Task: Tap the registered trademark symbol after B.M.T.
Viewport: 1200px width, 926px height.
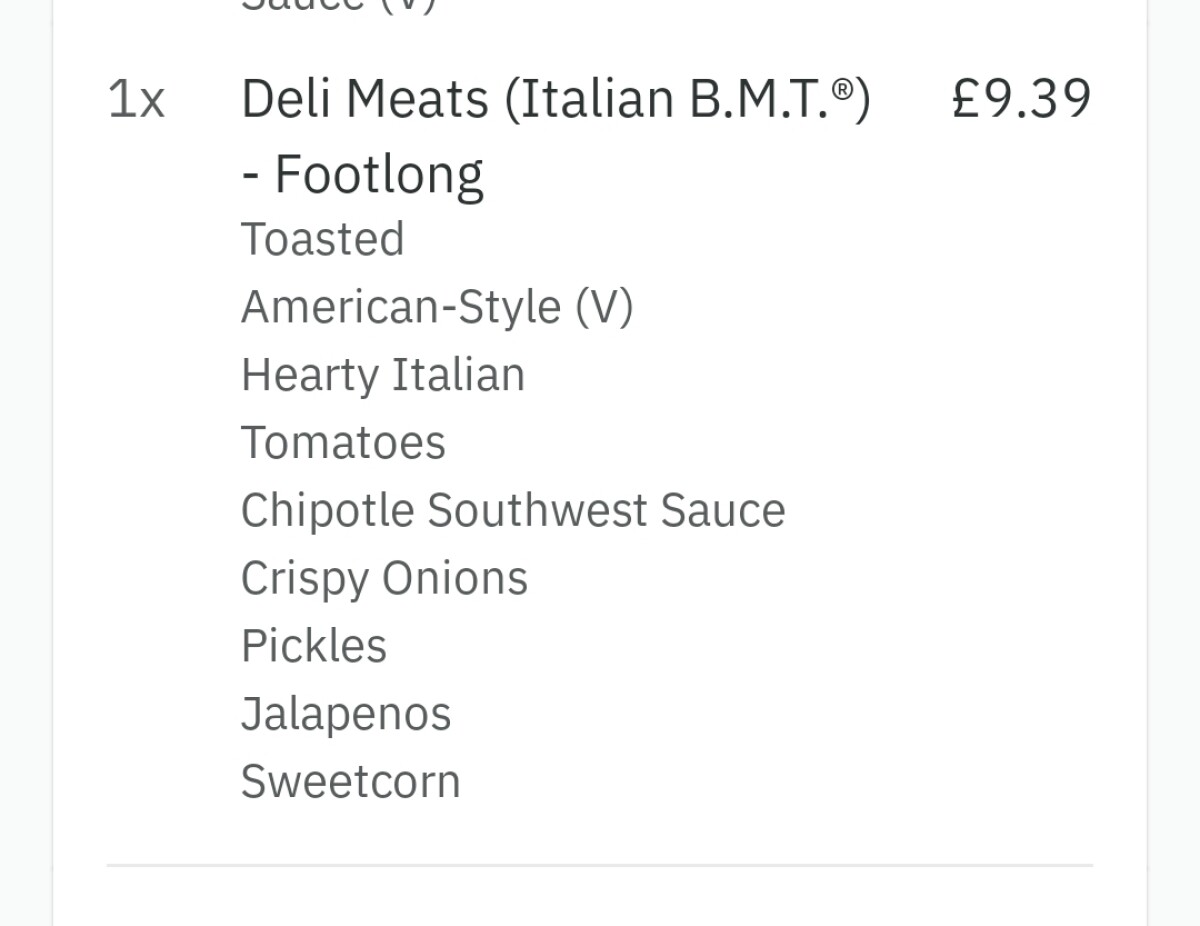Action: pos(844,90)
